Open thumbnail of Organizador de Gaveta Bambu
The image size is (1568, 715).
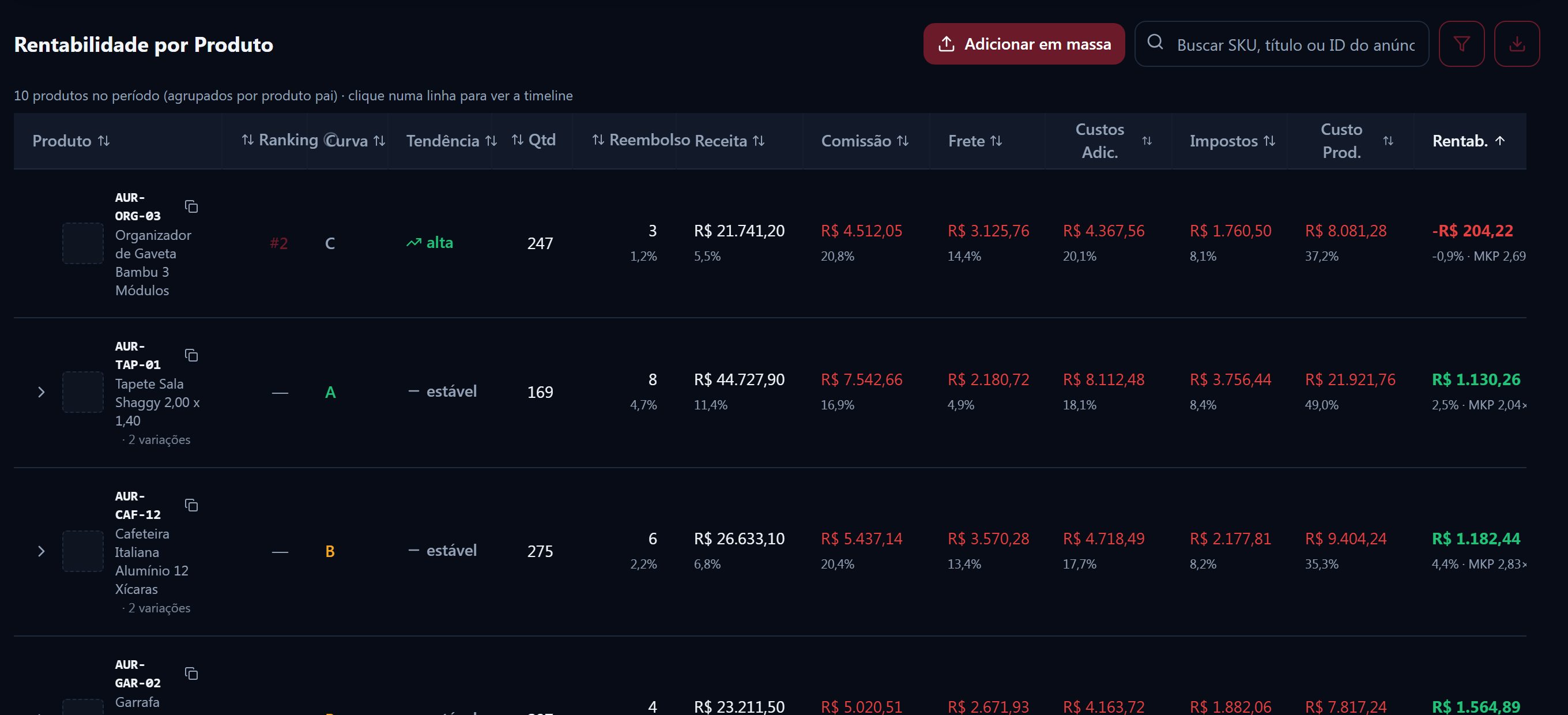pyautogui.click(x=83, y=243)
